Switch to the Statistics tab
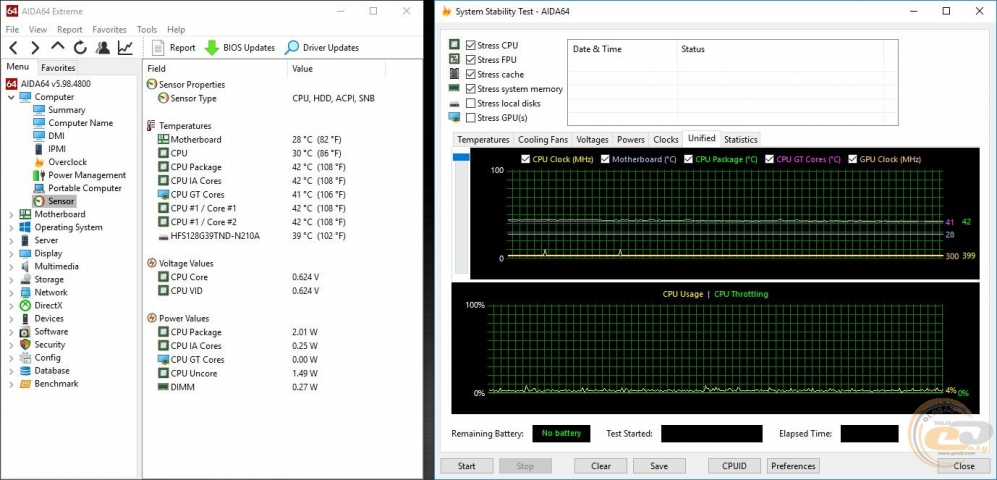This screenshot has width=997, height=480. [x=741, y=139]
